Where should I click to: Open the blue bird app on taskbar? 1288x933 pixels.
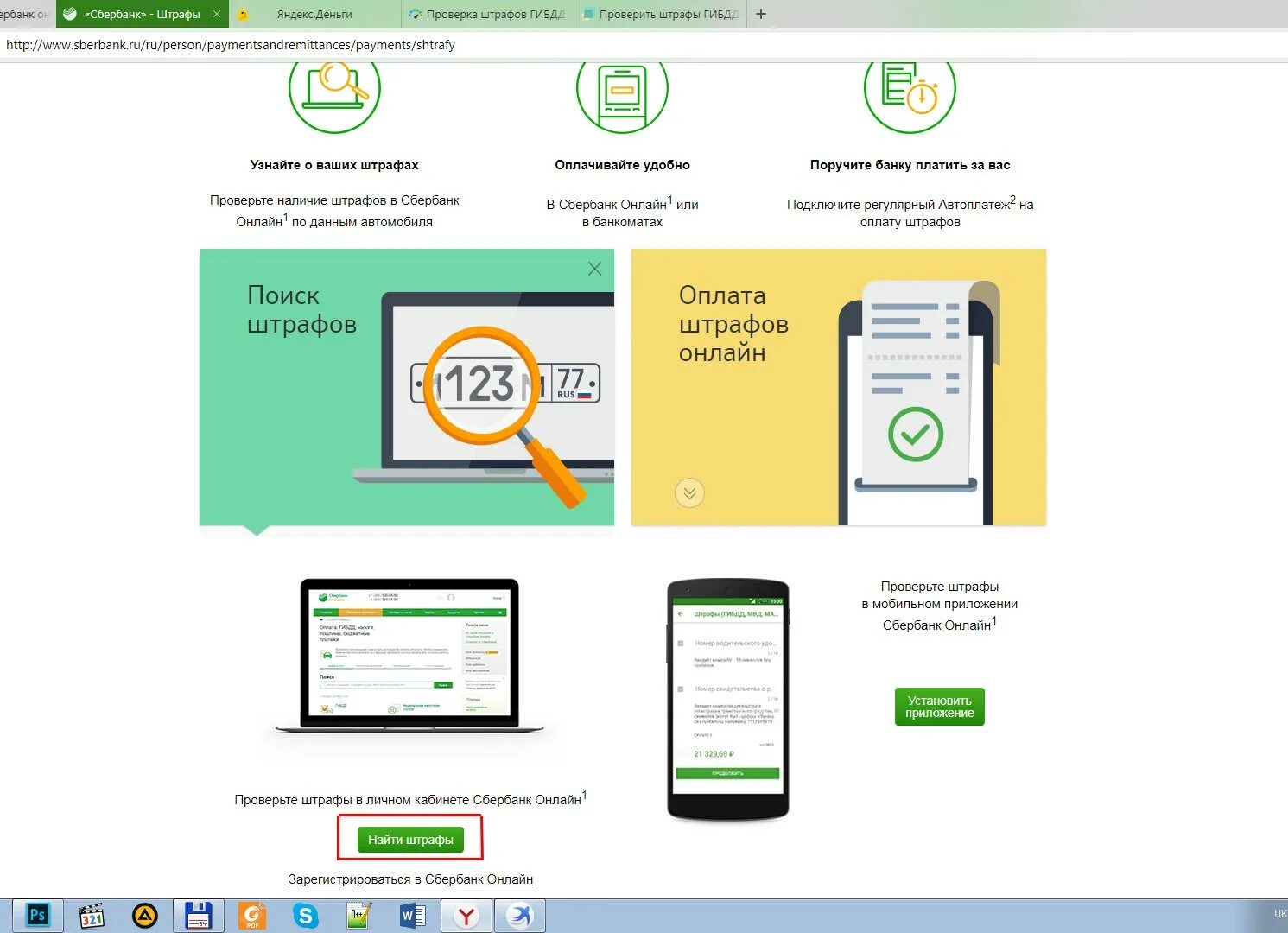point(520,916)
